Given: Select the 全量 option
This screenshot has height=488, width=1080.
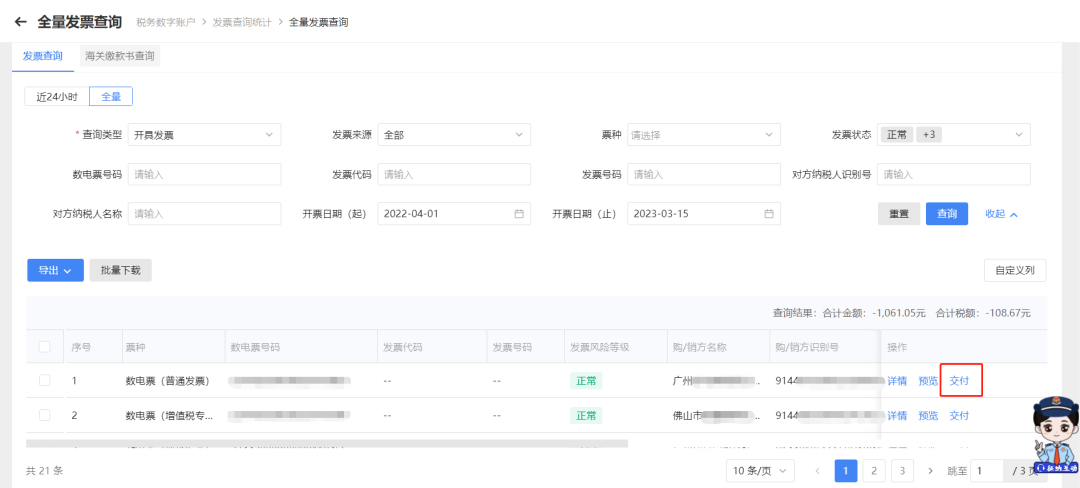Looking at the screenshot, I should 111,96.
